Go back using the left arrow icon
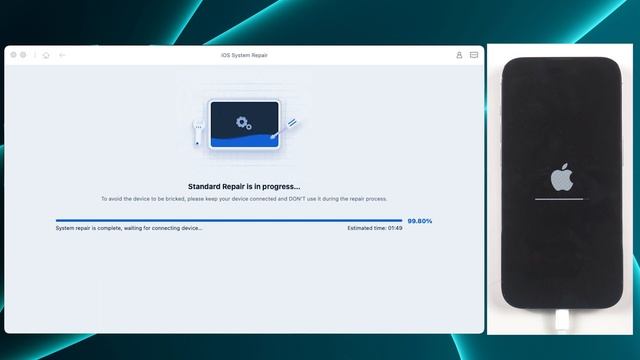 (62, 55)
